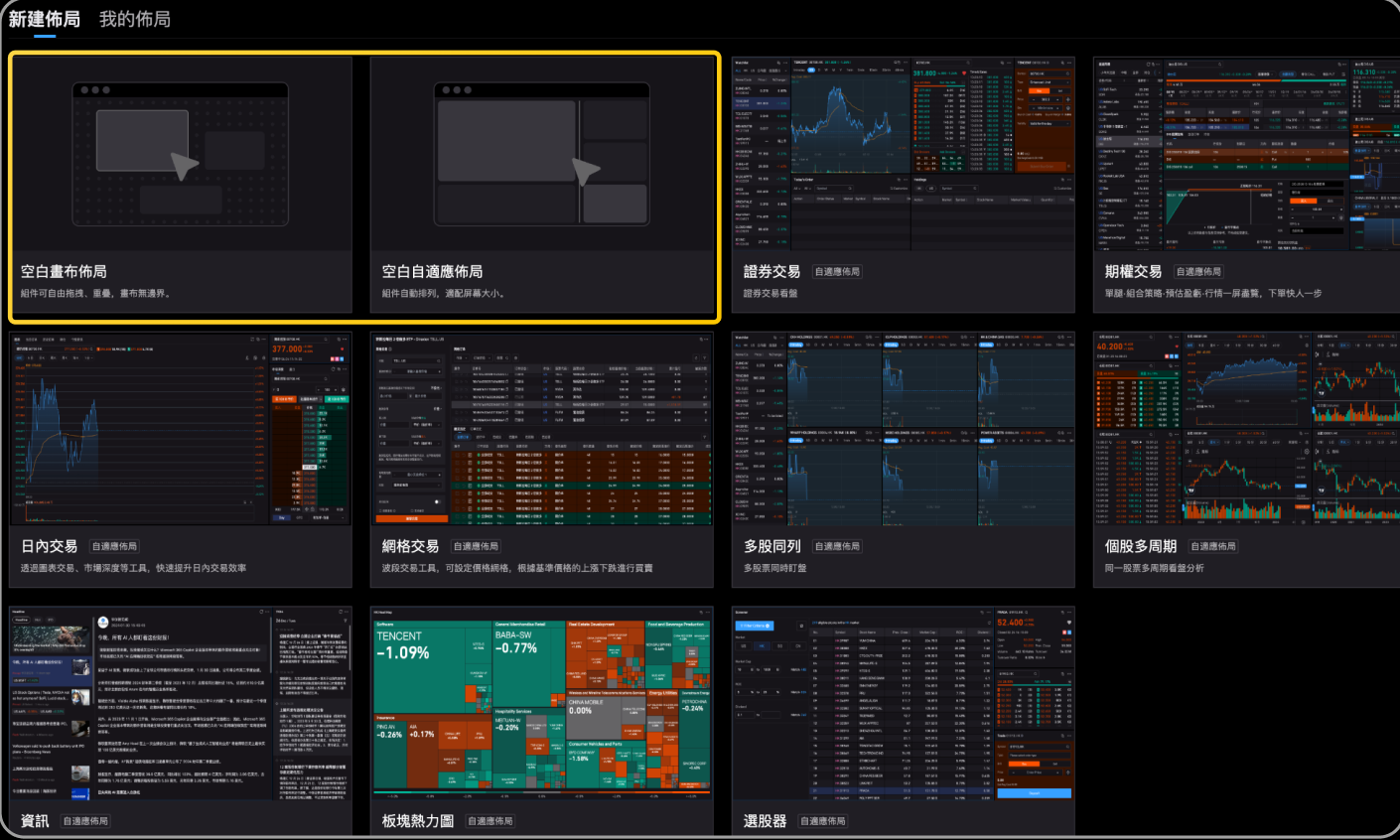Switch to the 我的佈局 tab
The height and width of the screenshot is (840, 1400).
(134, 19)
